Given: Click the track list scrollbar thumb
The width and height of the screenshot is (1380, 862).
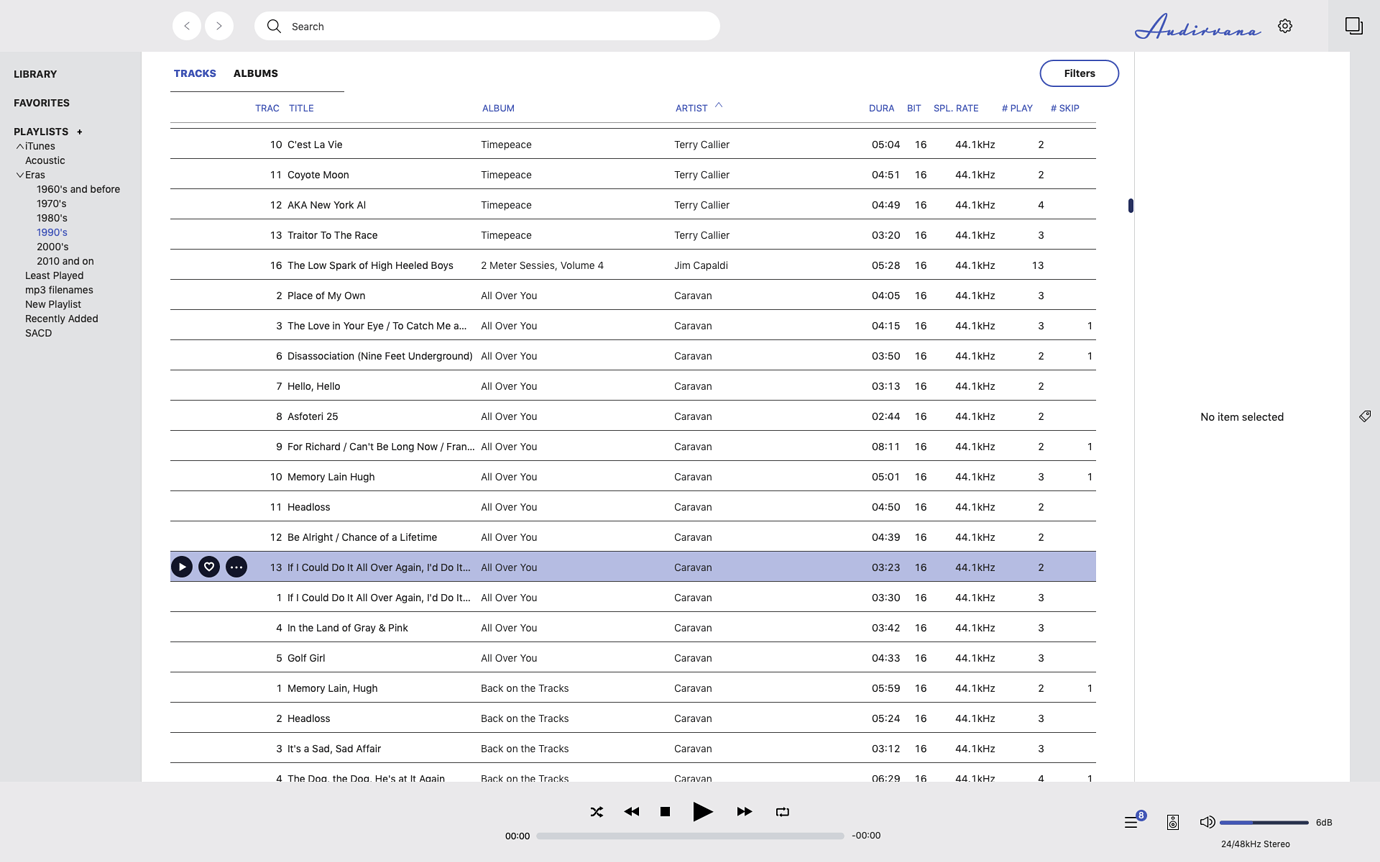Looking at the screenshot, I should 1131,206.
